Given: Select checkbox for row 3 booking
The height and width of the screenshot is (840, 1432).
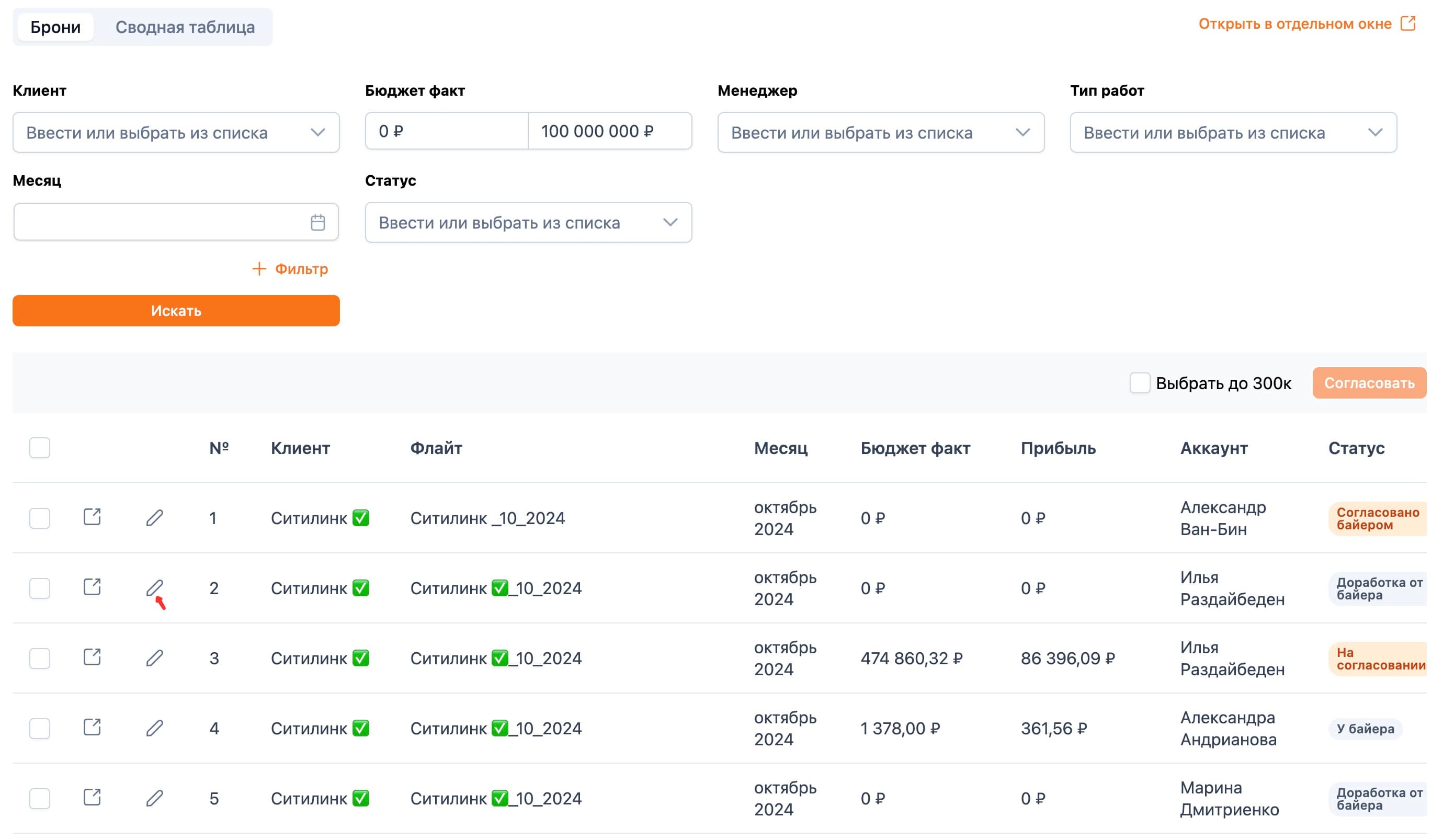Looking at the screenshot, I should pyautogui.click(x=40, y=658).
